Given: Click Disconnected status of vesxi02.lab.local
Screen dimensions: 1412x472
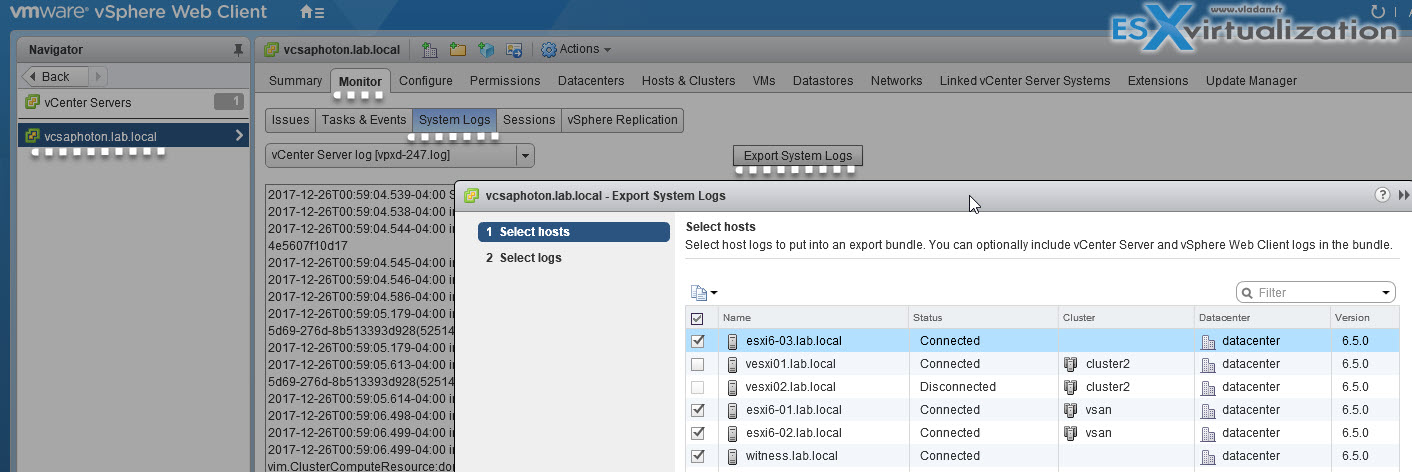Looking at the screenshot, I should [958, 387].
